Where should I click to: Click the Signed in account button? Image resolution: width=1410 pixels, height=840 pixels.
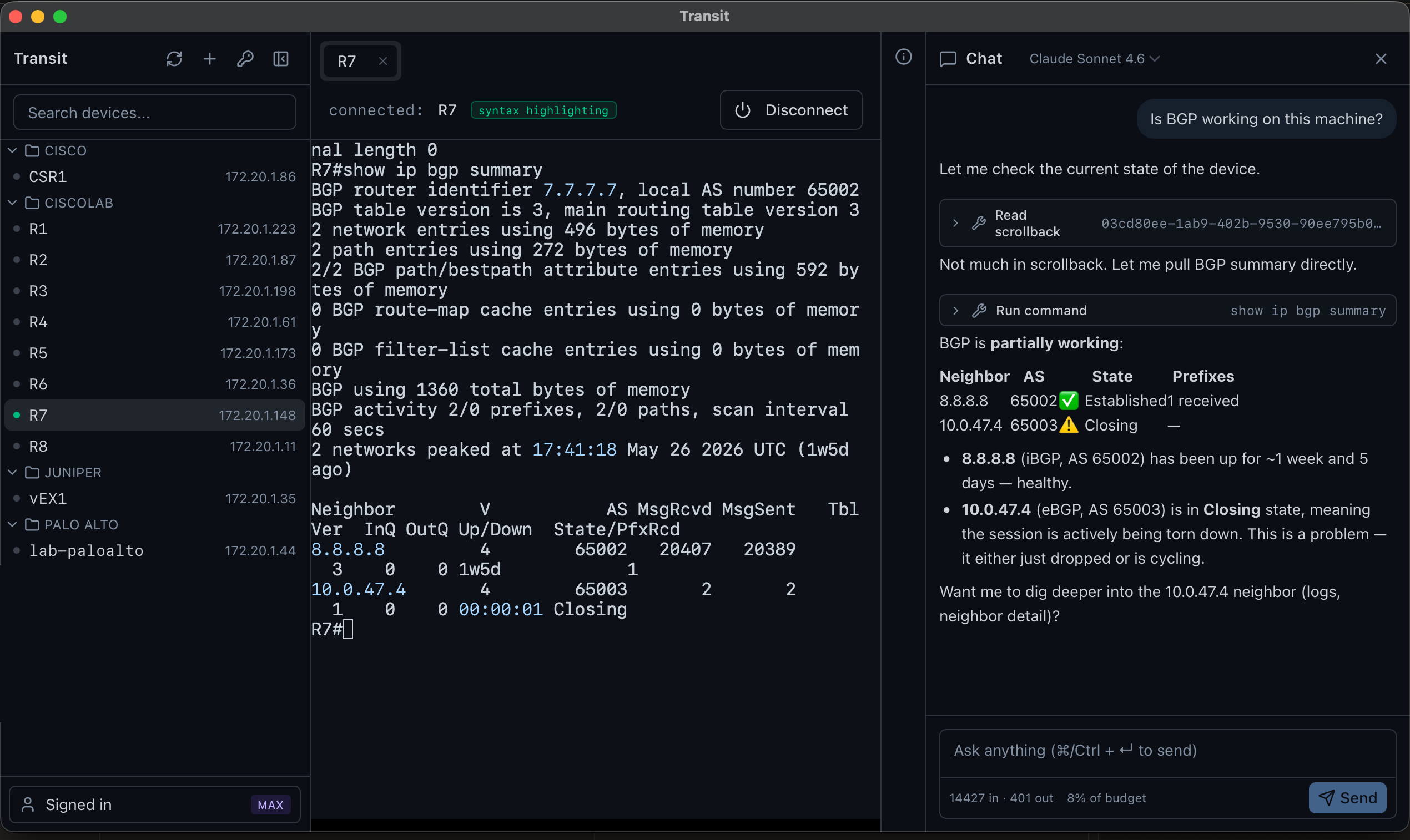click(154, 804)
